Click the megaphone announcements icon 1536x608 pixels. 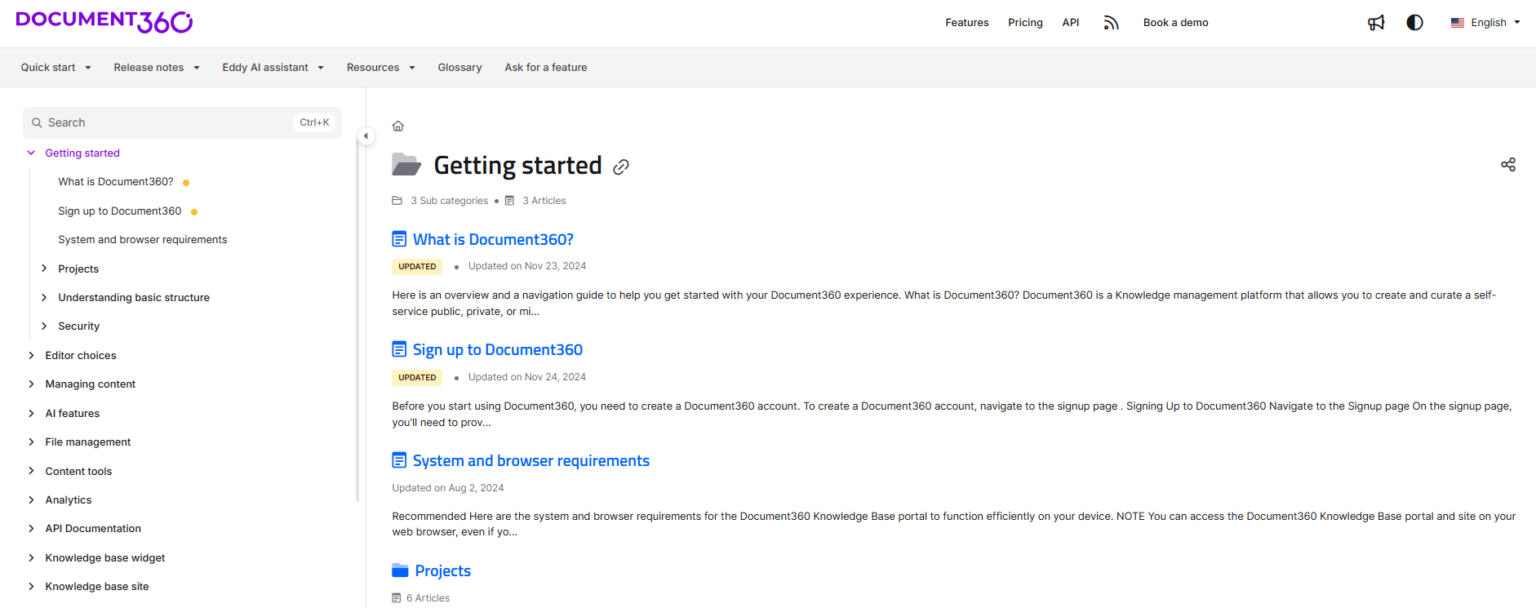tap(1376, 22)
